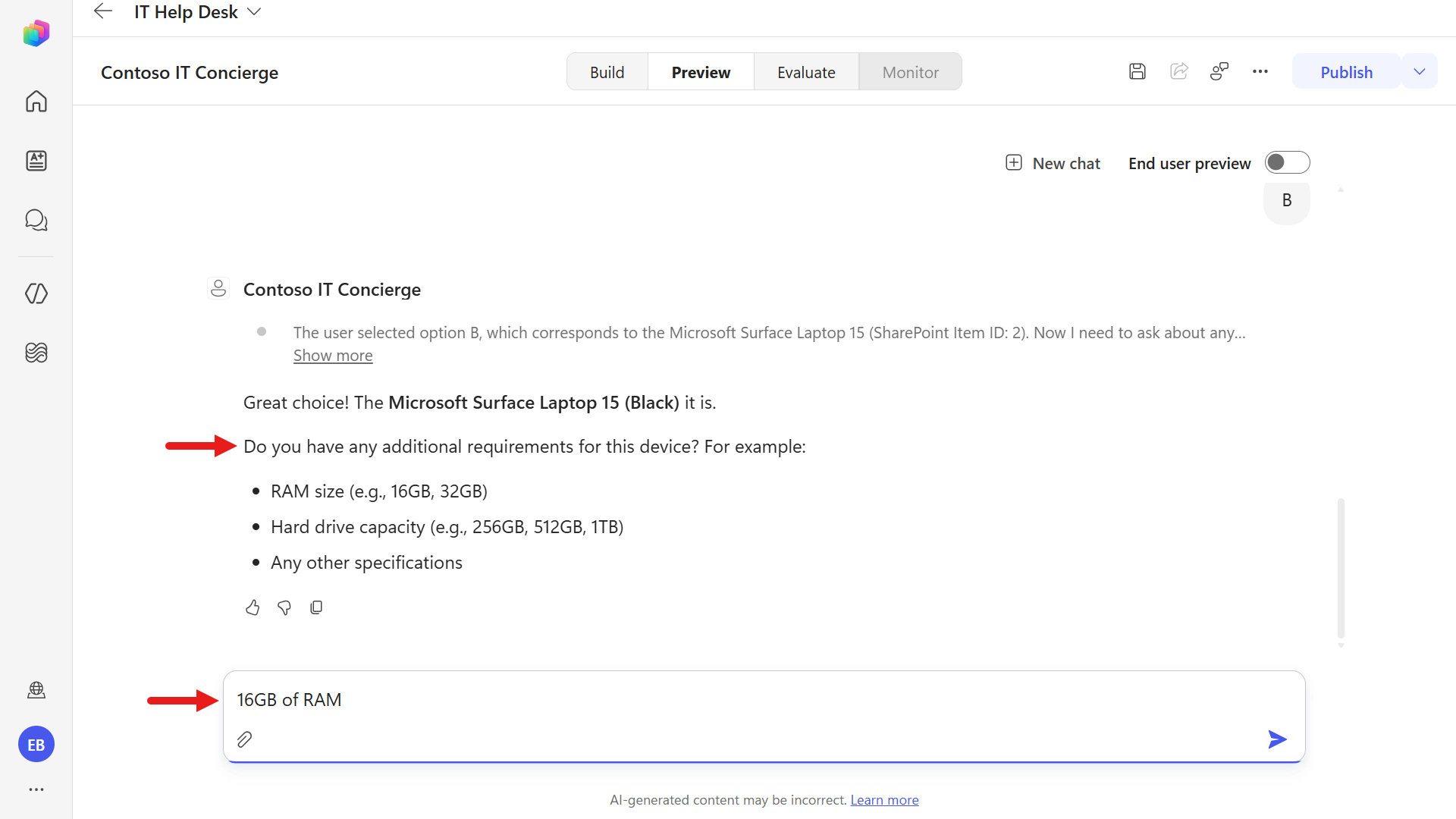The width and height of the screenshot is (1456, 819).
Task: Click the Contoso IT Concierge agent avatar
Action: click(x=218, y=289)
